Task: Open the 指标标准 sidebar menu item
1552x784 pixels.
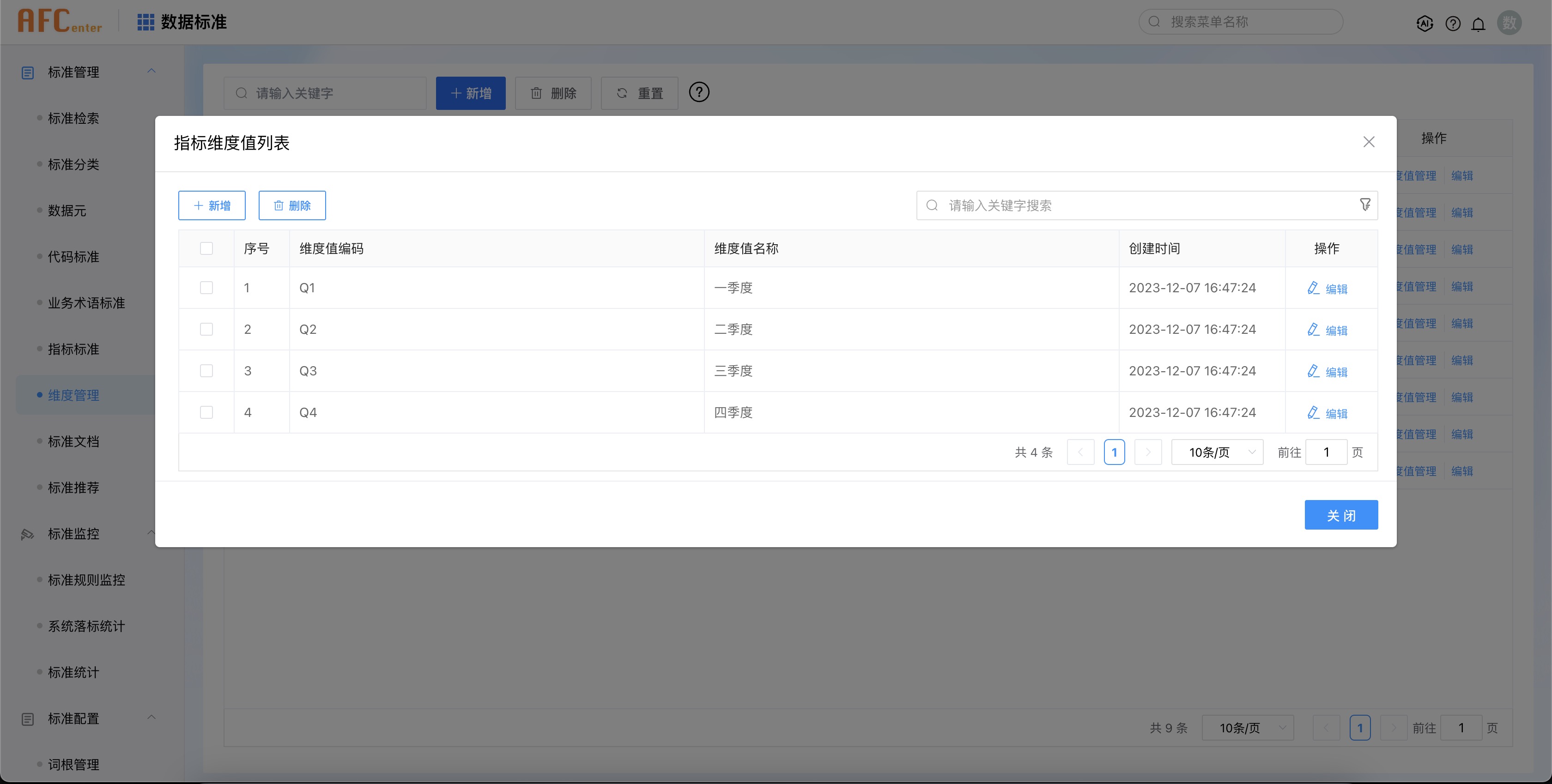Action: pyautogui.click(x=73, y=349)
